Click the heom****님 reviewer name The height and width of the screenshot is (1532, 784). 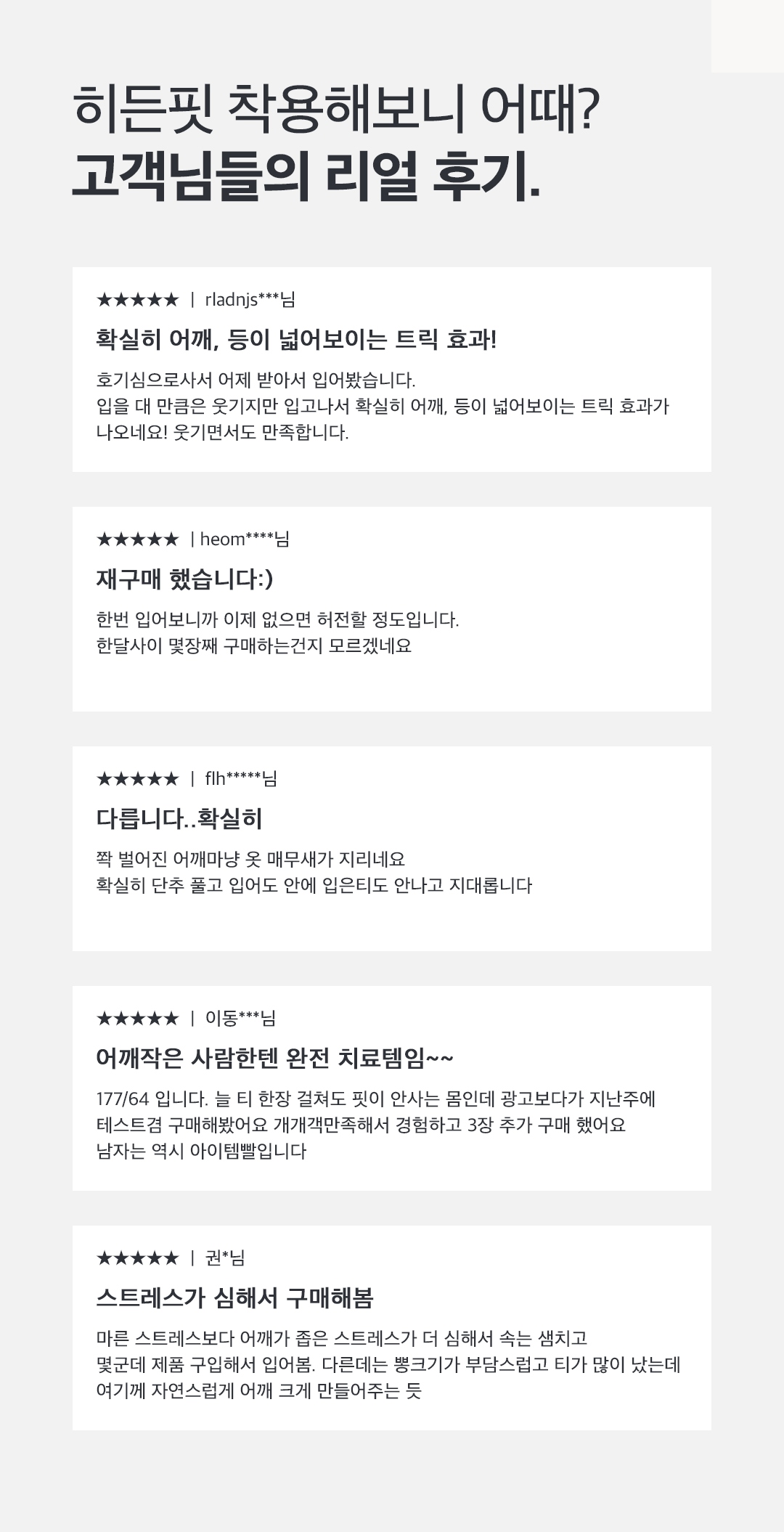[245, 539]
